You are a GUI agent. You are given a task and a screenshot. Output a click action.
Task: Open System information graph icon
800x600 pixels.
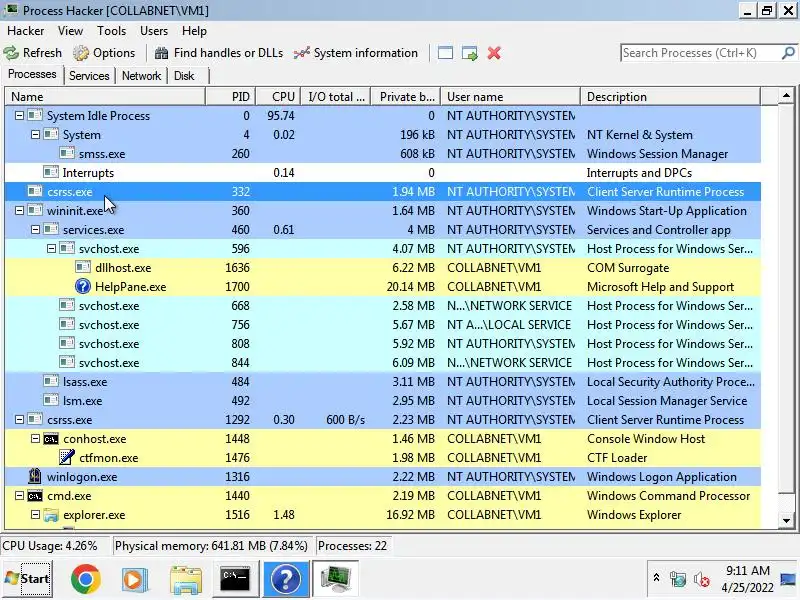click(x=302, y=53)
